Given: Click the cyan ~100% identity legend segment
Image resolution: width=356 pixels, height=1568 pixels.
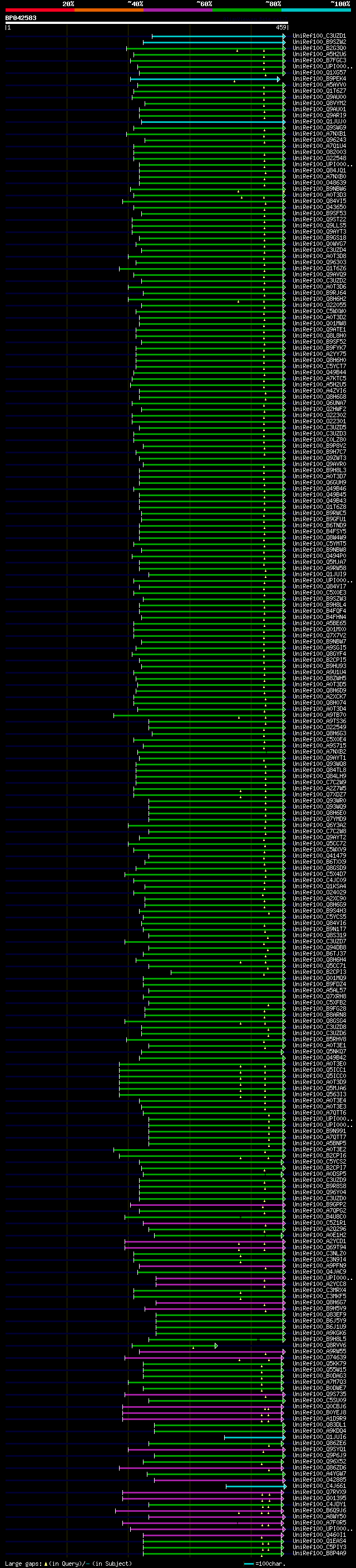Looking at the screenshot, I should pyautogui.click(x=316, y=10).
